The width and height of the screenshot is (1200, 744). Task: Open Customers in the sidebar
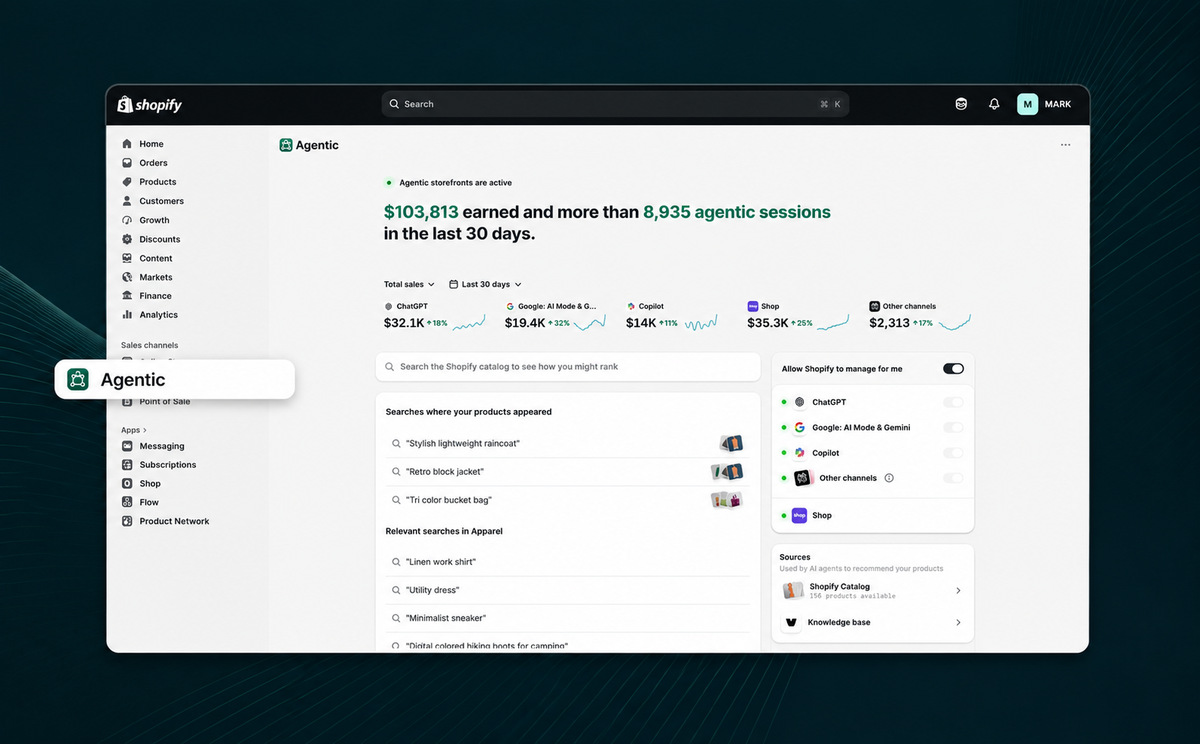pyautogui.click(x=162, y=201)
